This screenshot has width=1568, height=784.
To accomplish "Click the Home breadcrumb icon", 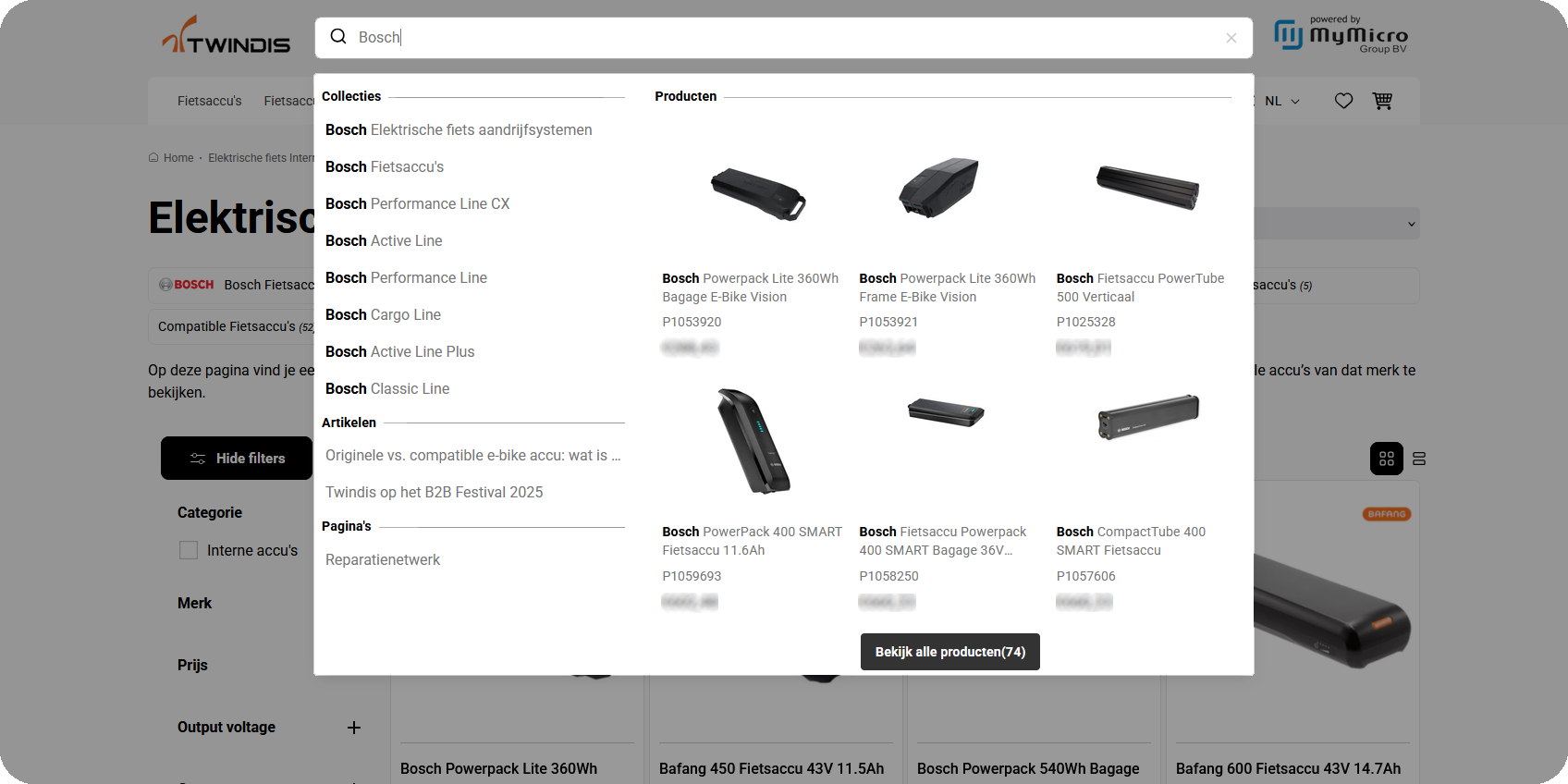I will (153, 157).
